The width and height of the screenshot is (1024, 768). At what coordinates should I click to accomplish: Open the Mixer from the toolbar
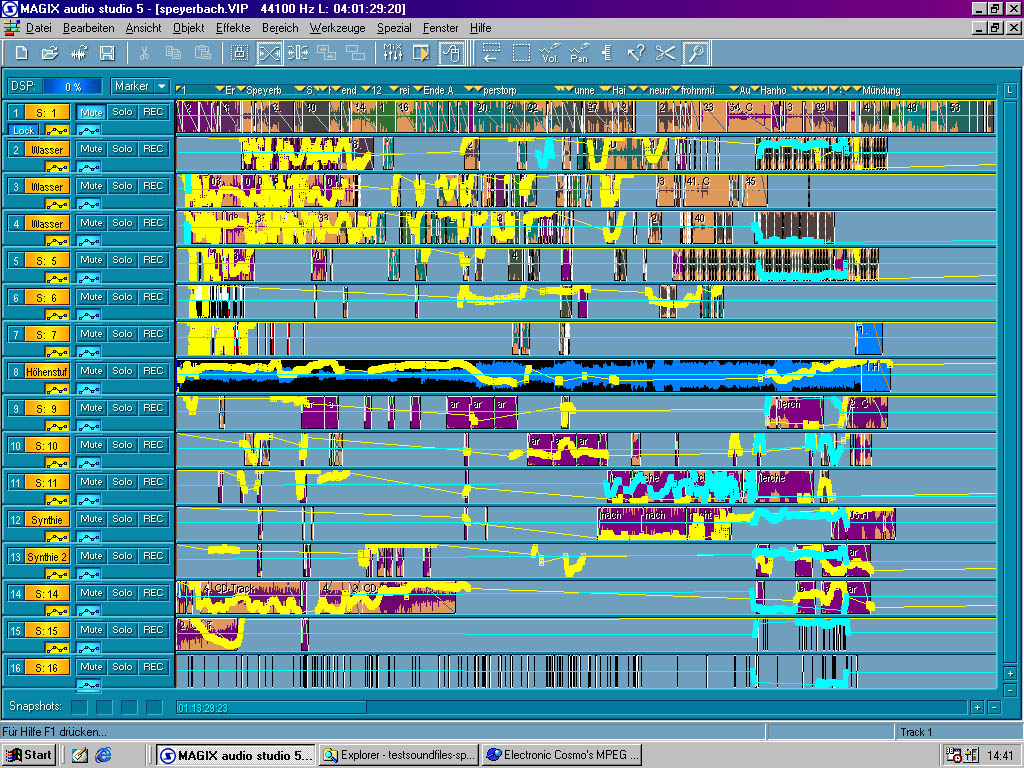point(393,52)
